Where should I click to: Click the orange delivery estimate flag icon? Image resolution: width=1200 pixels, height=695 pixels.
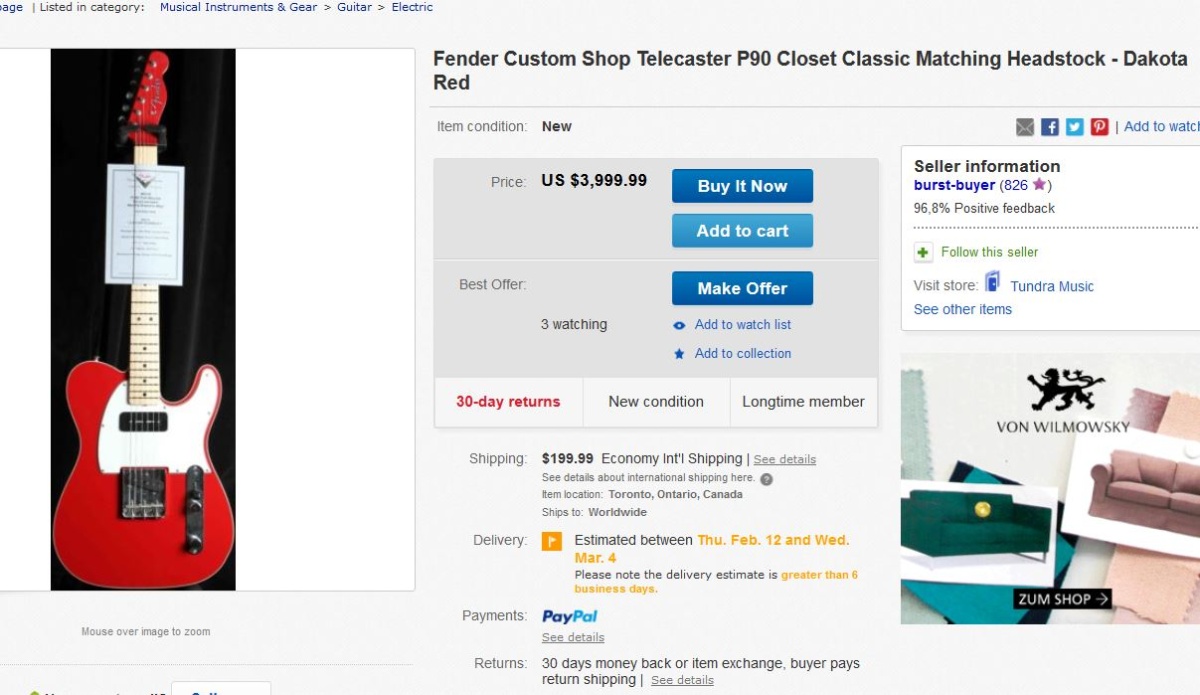point(552,541)
